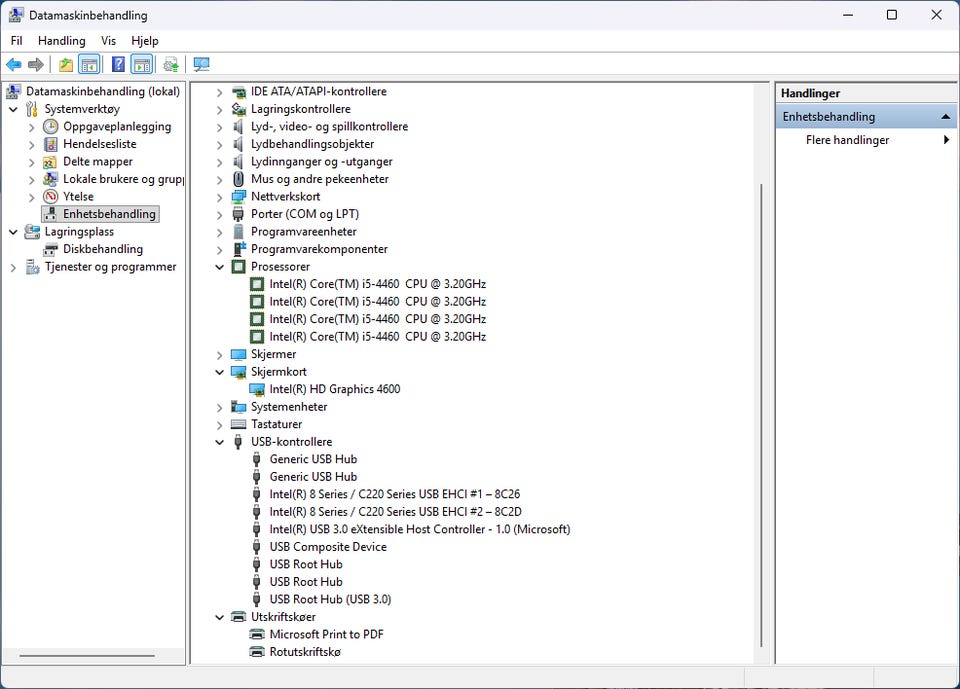Click the scan for hardware changes monitor icon
This screenshot has width=960, height=689.
click(x=201, y=64)
